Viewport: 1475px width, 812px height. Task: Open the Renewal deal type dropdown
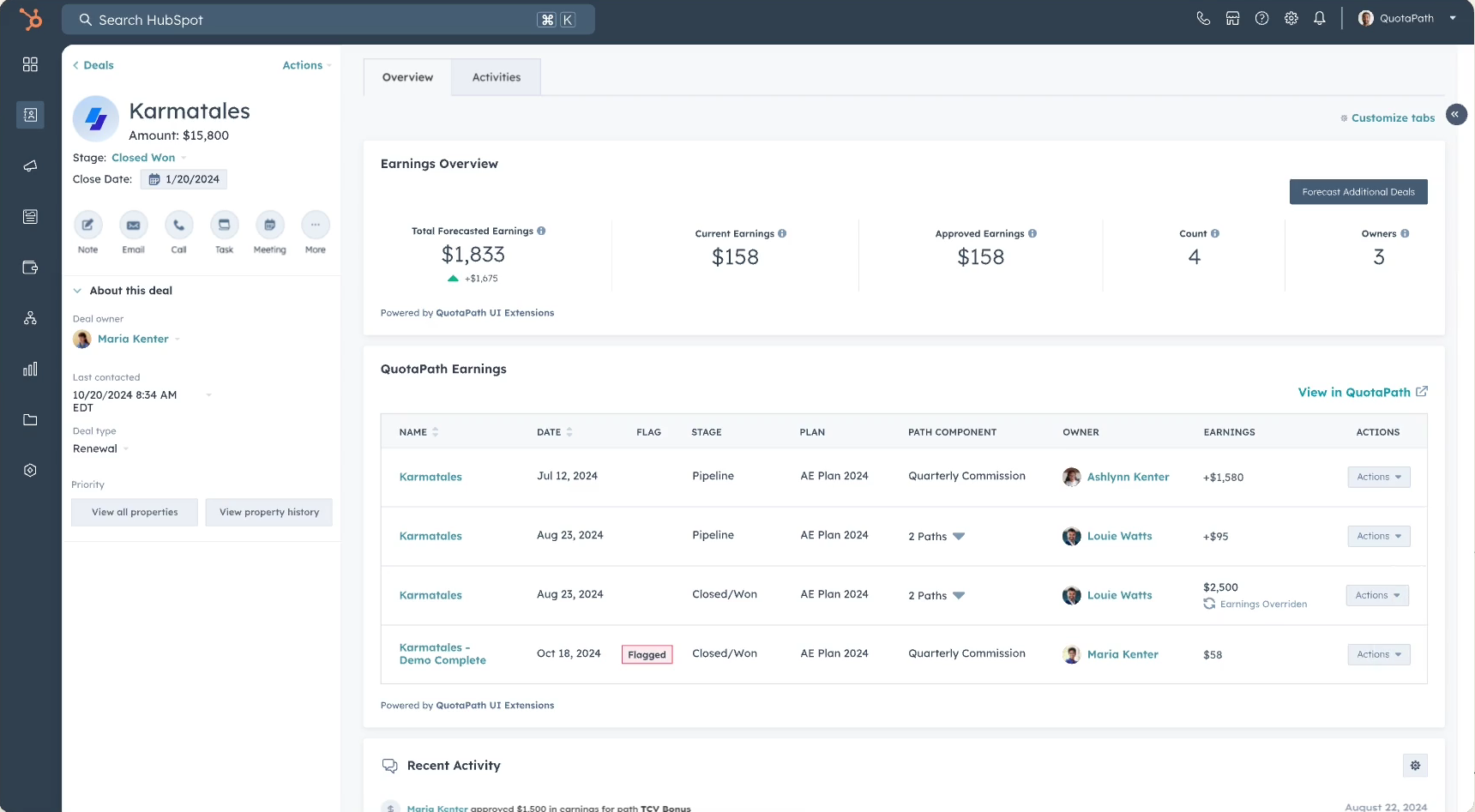[100, 448]
